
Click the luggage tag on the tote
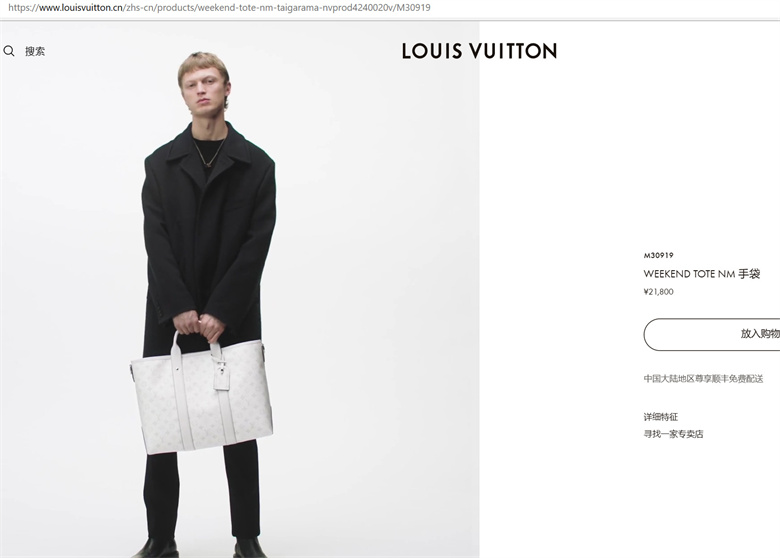coord(221,377)
